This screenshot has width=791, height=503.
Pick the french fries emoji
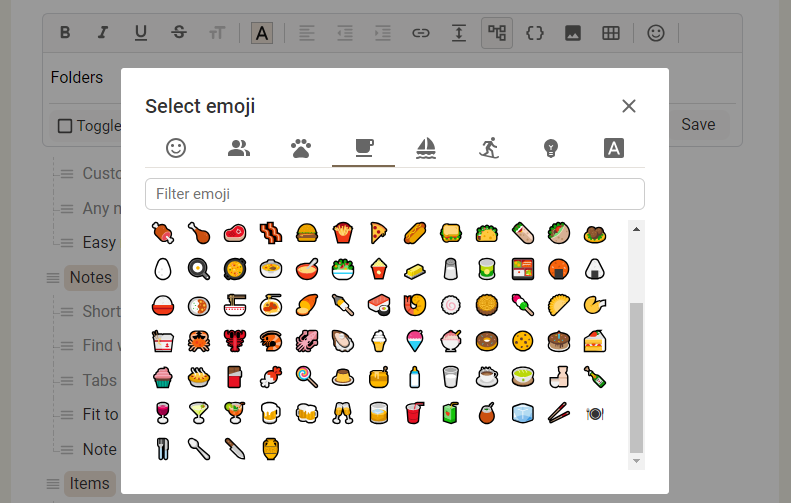tap(343, 233)
